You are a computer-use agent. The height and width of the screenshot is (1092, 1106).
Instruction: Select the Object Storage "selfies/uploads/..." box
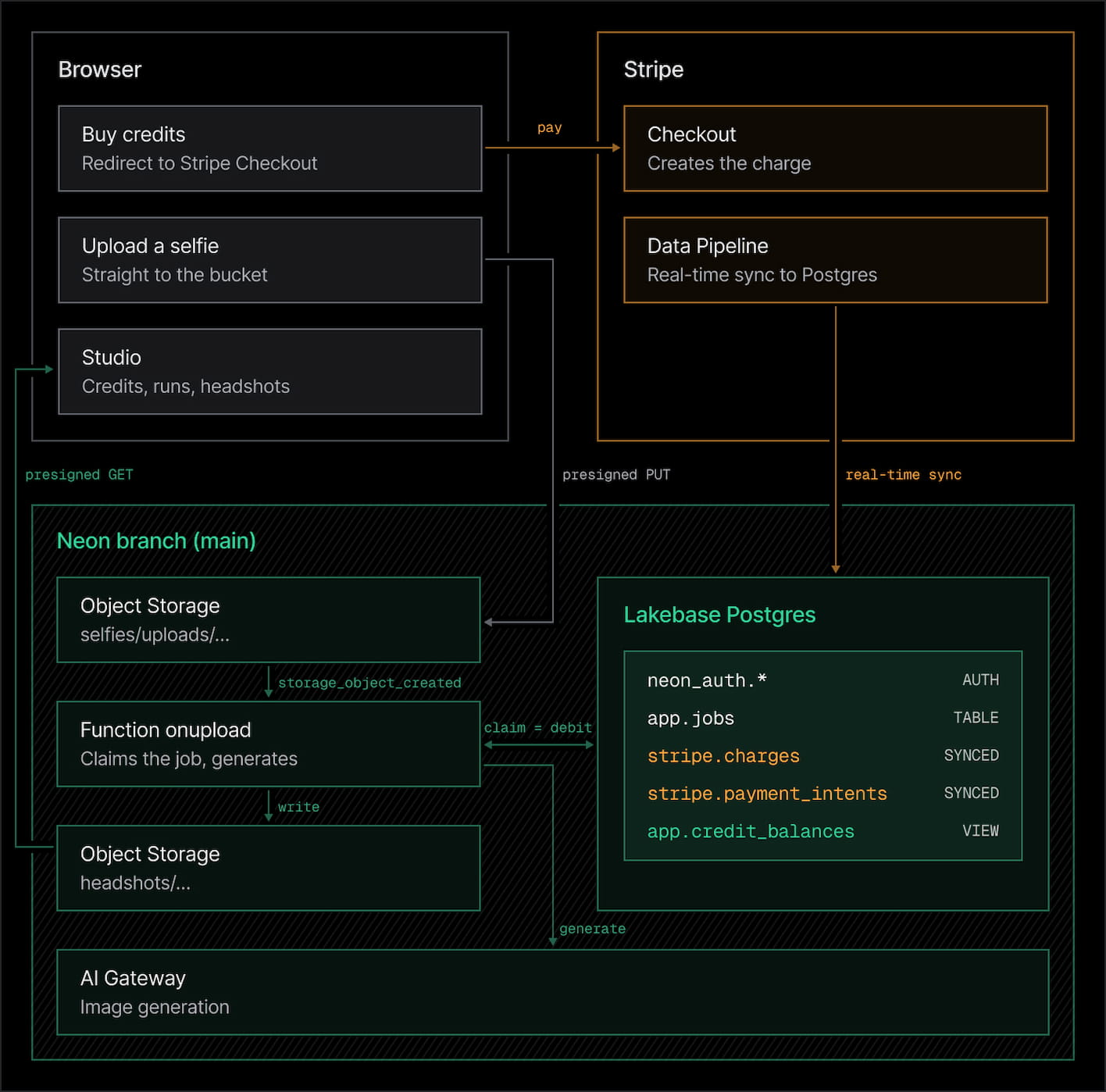[269, 620]
